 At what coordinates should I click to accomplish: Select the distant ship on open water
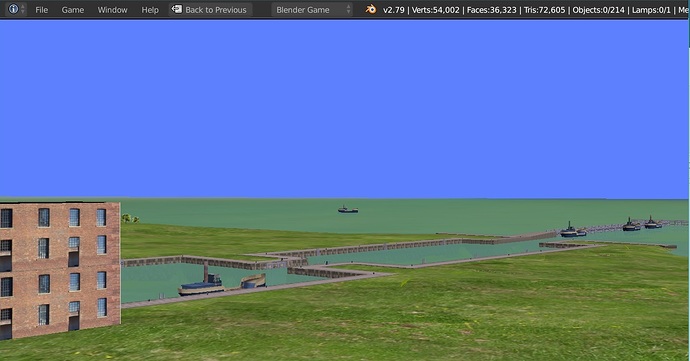coord(348,210)
